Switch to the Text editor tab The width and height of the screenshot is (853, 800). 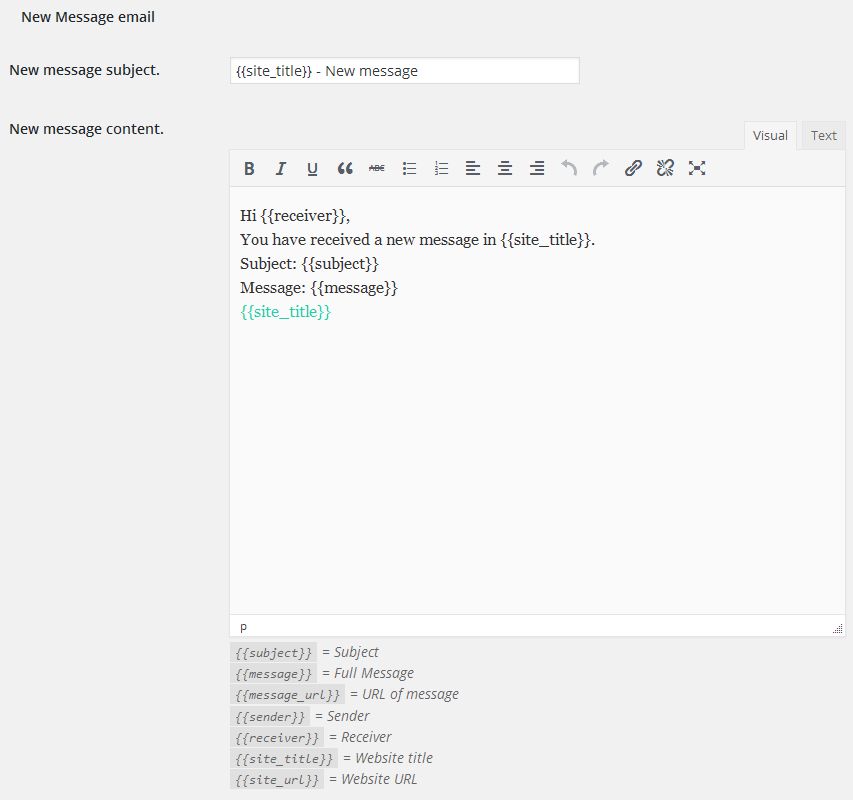coord(823,136)
